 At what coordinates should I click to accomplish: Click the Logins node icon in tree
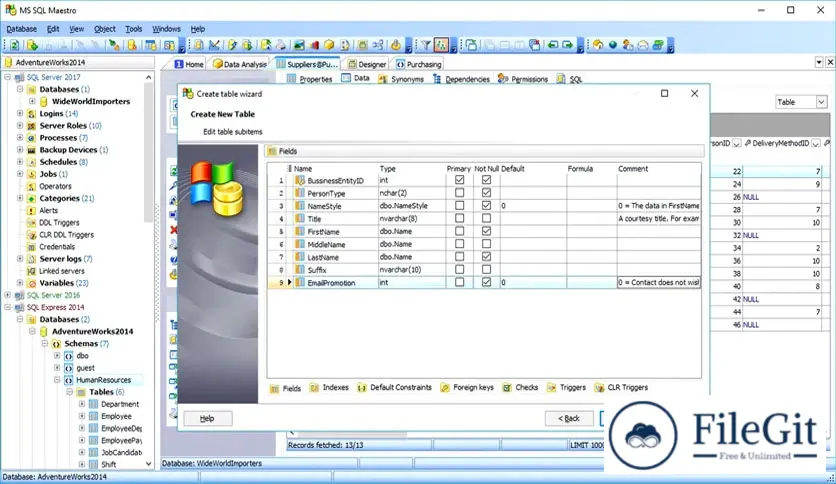(x=31, y=114)
